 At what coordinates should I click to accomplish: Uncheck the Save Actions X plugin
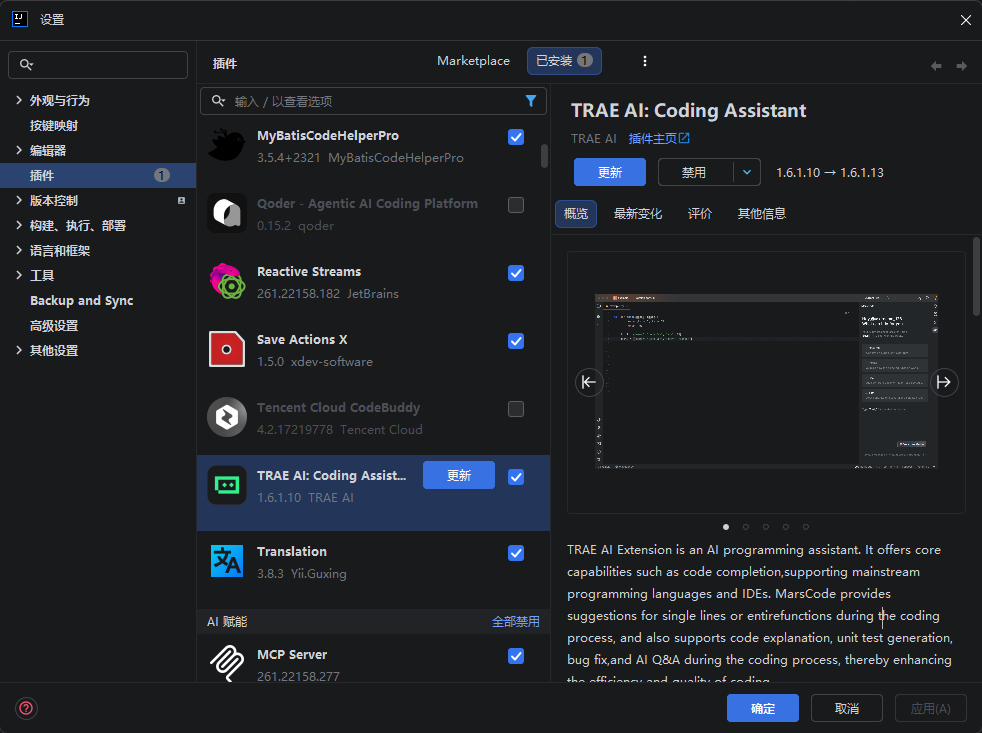516,341
